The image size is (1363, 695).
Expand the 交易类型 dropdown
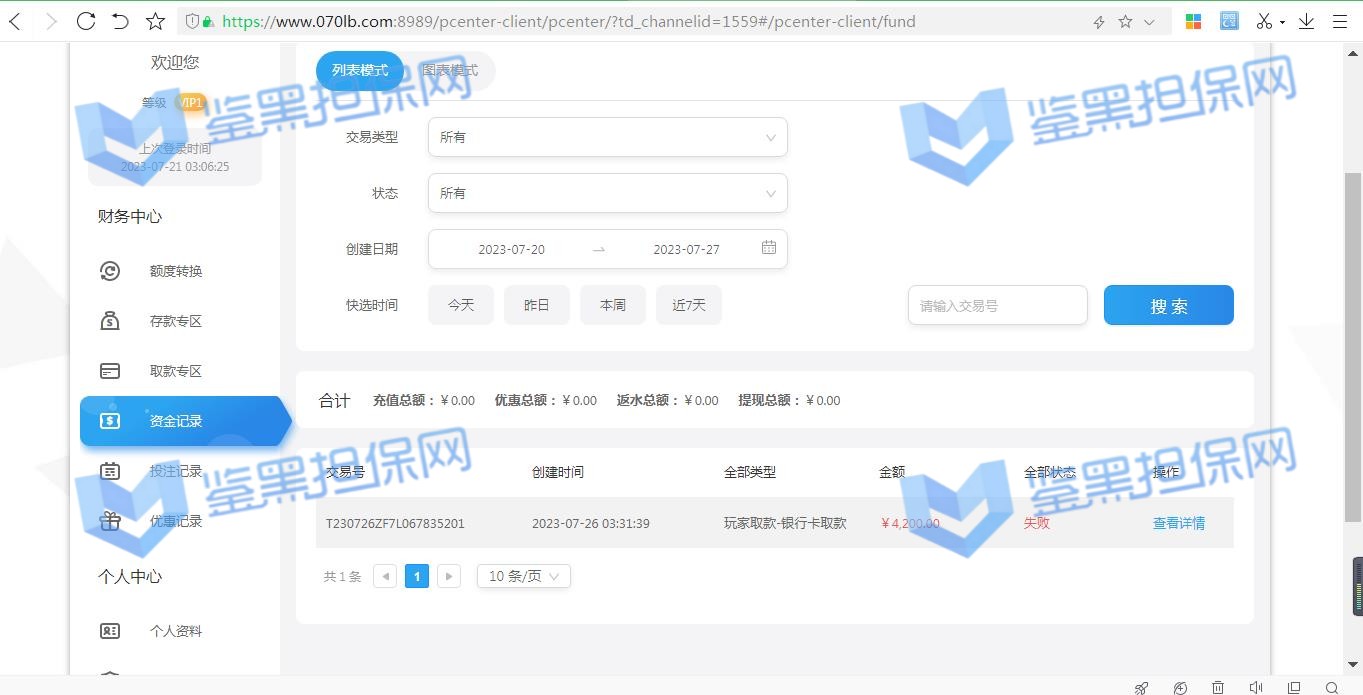point(607,137)
